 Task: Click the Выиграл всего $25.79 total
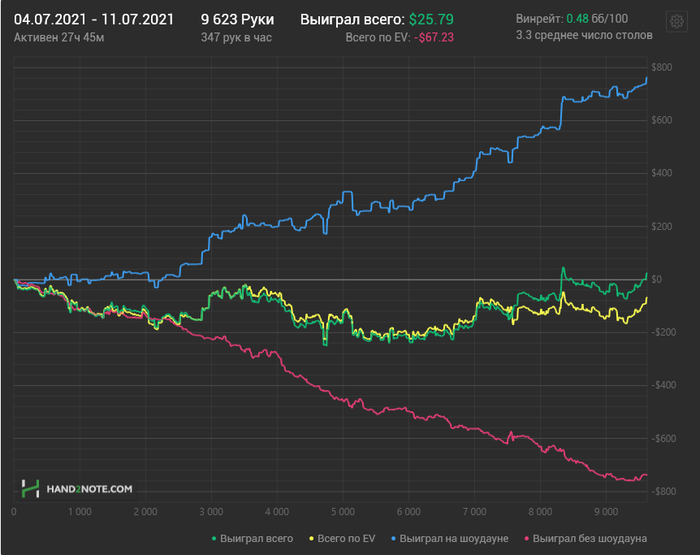pos(377,20)
